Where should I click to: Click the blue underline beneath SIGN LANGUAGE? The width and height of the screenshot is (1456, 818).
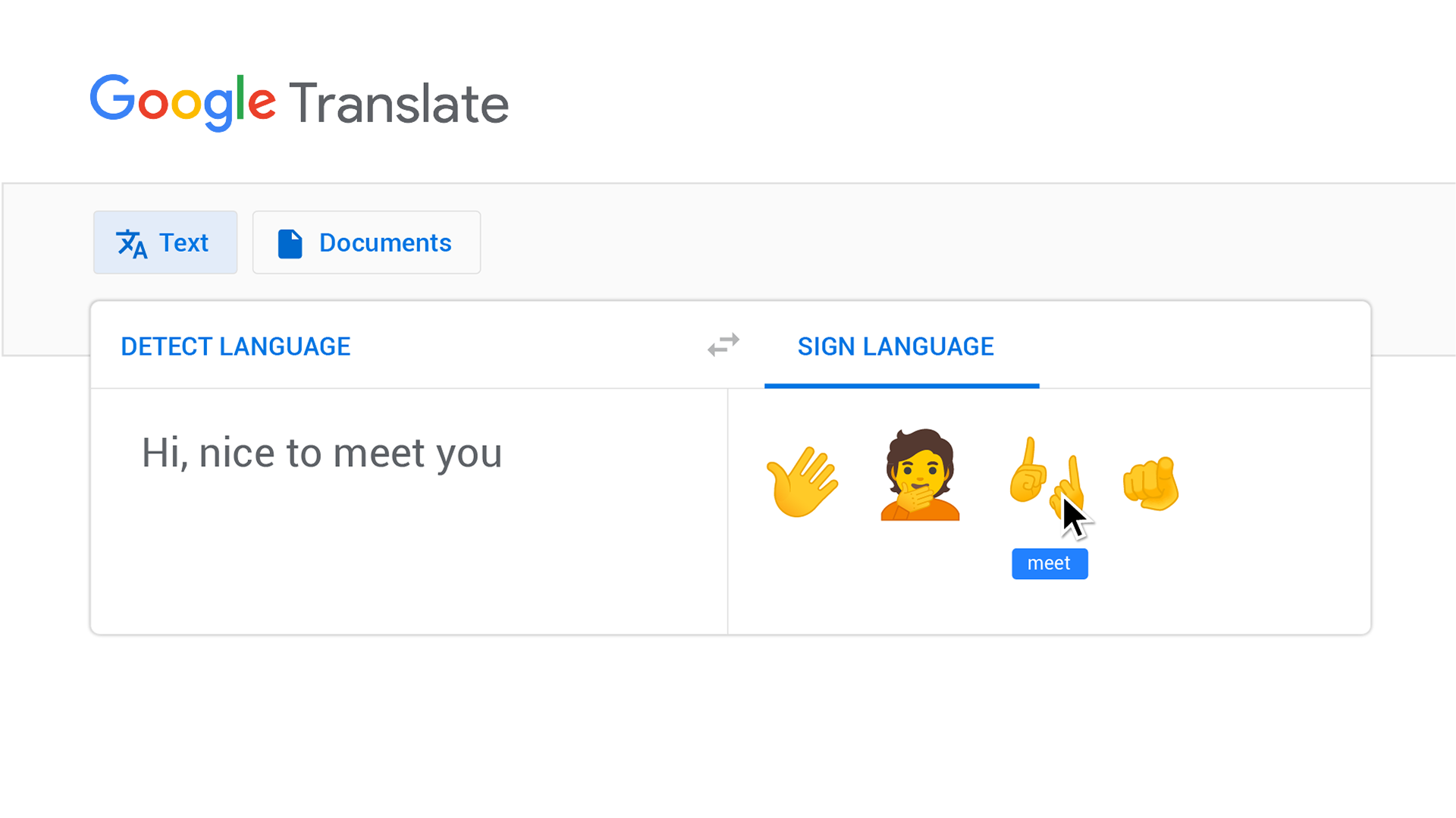click(902, 386)
